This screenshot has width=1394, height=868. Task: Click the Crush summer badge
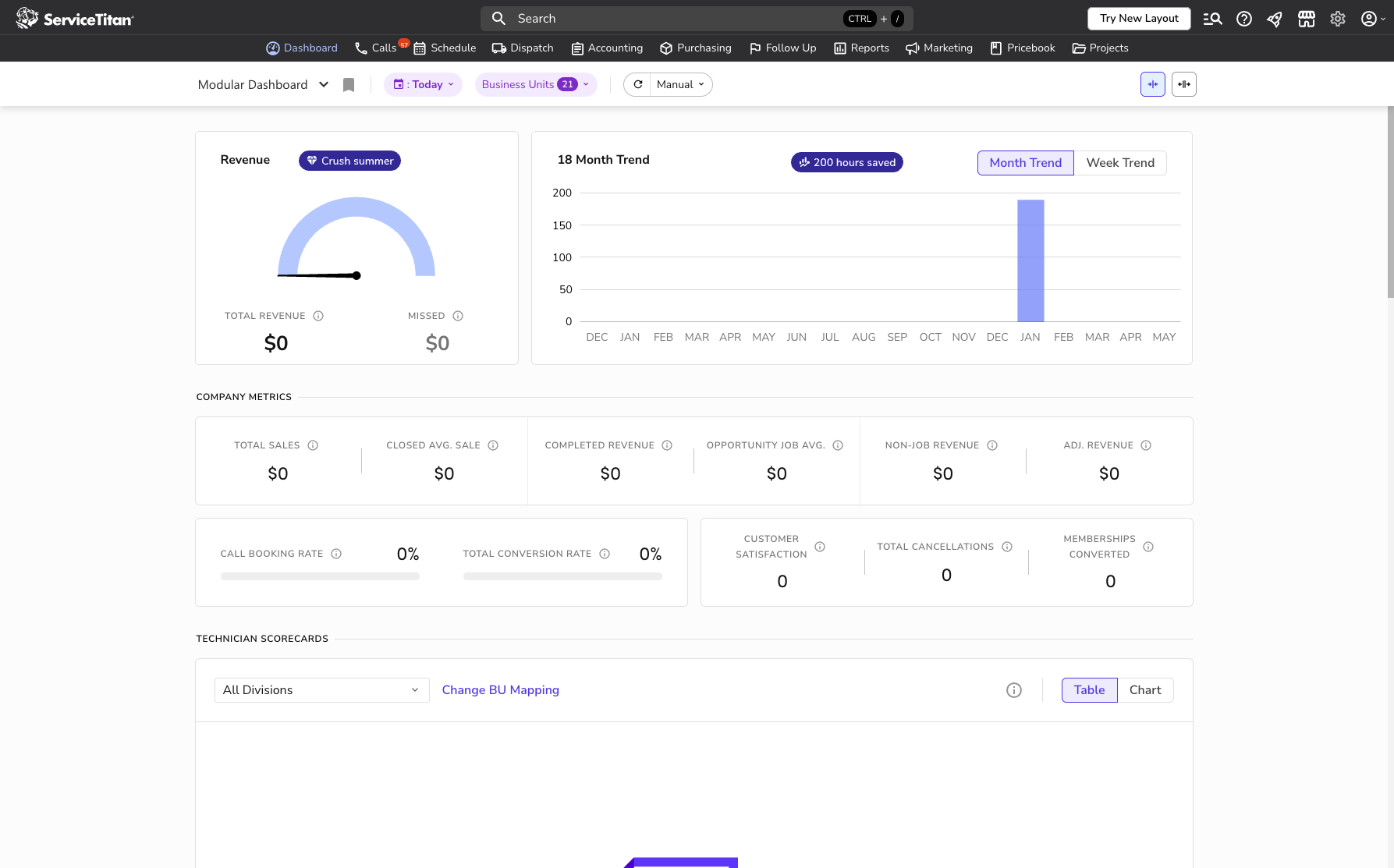349,161
